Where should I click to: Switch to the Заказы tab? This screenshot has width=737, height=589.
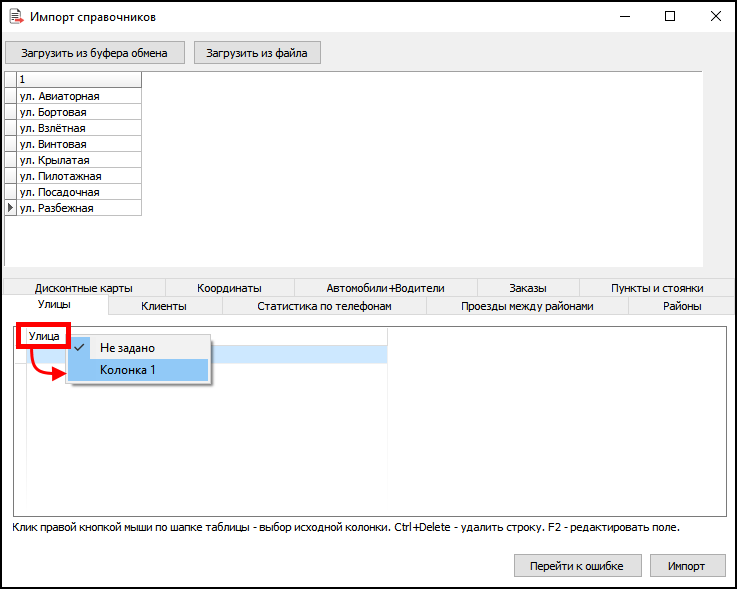pos(527,288)
